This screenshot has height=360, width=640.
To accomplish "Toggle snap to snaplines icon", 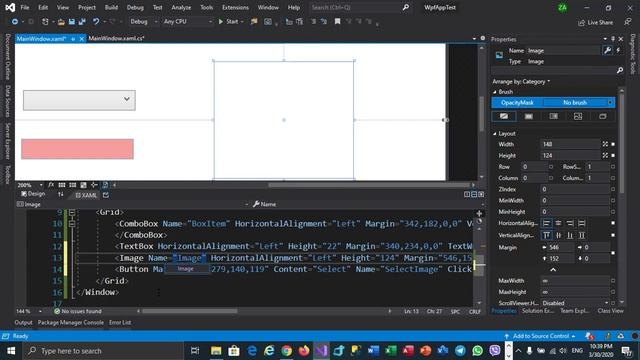I will click(94, 185).
